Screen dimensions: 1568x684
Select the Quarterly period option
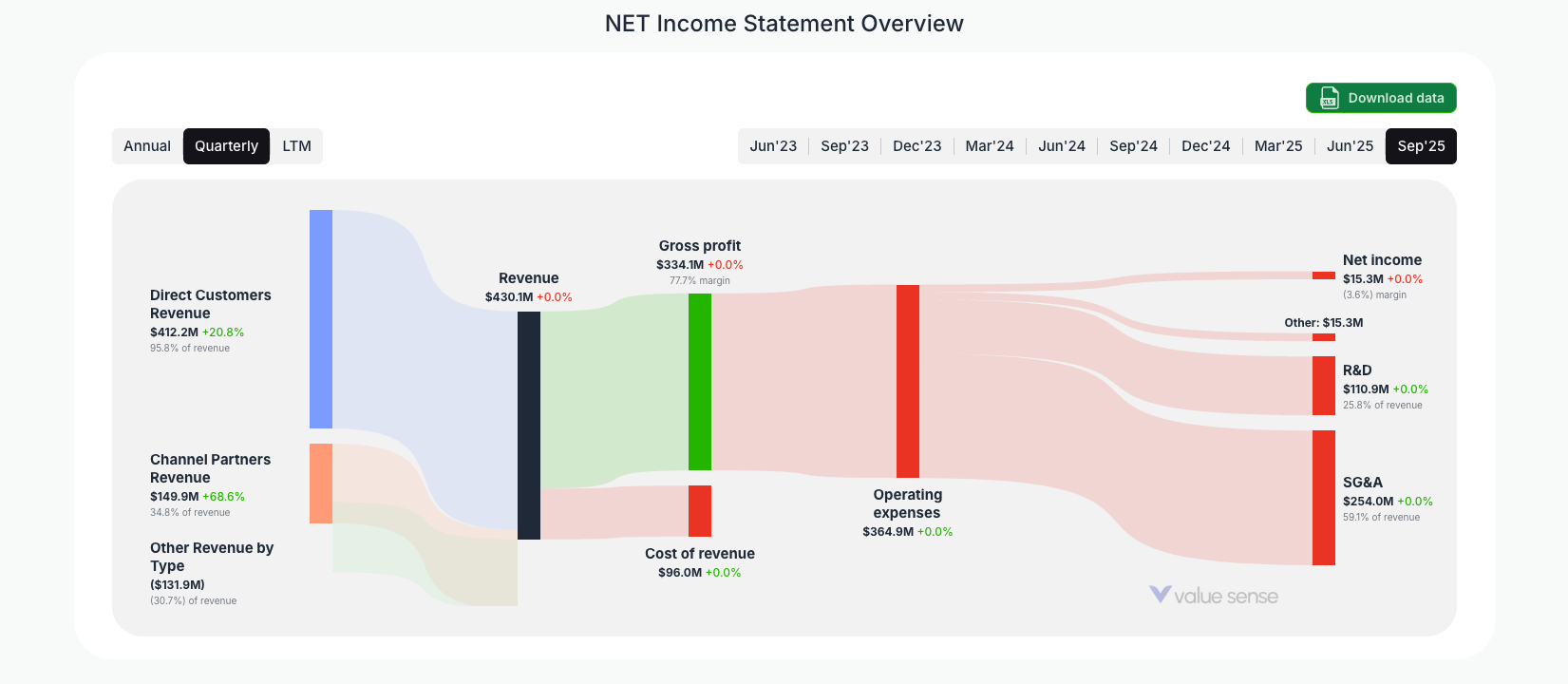226,145
